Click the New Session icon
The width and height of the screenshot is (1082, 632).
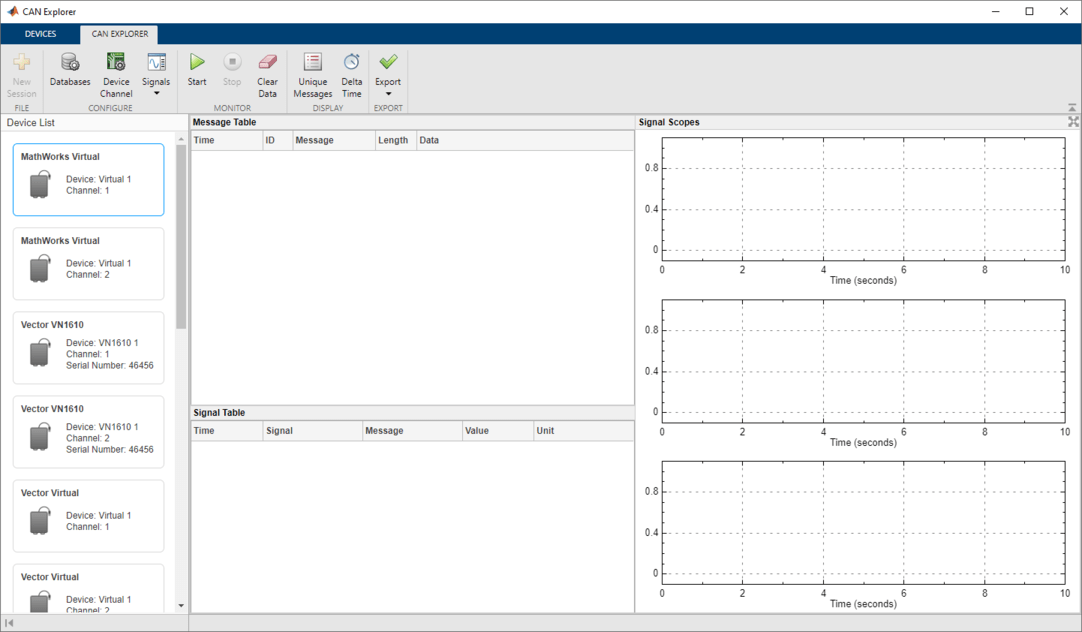tap(21, 63)
